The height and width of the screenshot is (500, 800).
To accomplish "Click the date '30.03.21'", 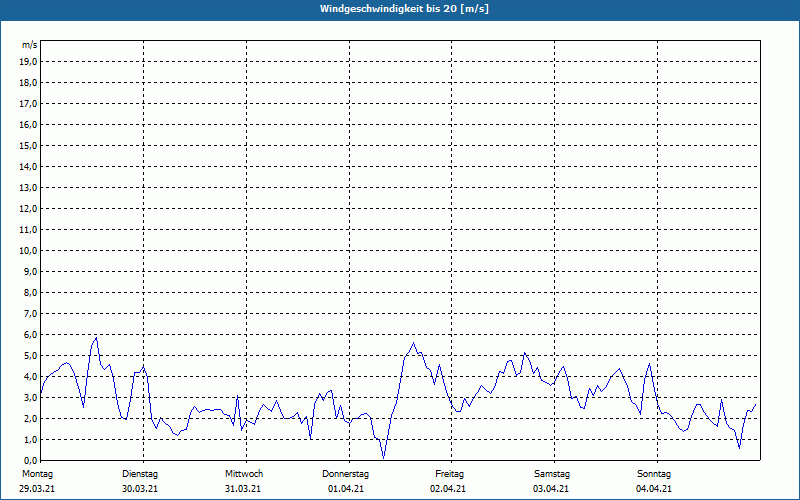I will 140,489.
